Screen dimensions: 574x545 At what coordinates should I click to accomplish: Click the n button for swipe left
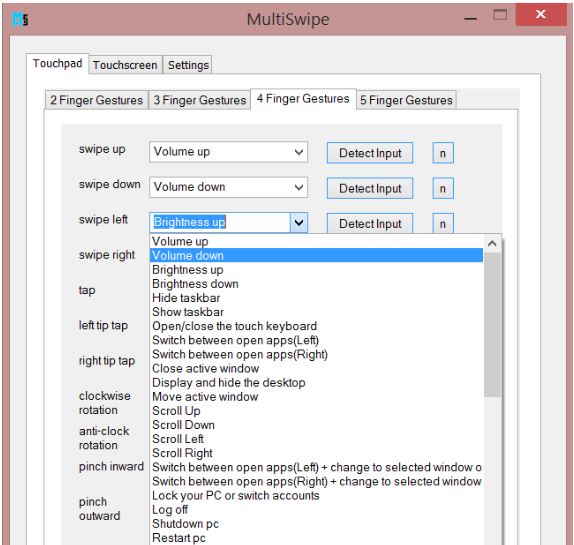click(443, 223)
